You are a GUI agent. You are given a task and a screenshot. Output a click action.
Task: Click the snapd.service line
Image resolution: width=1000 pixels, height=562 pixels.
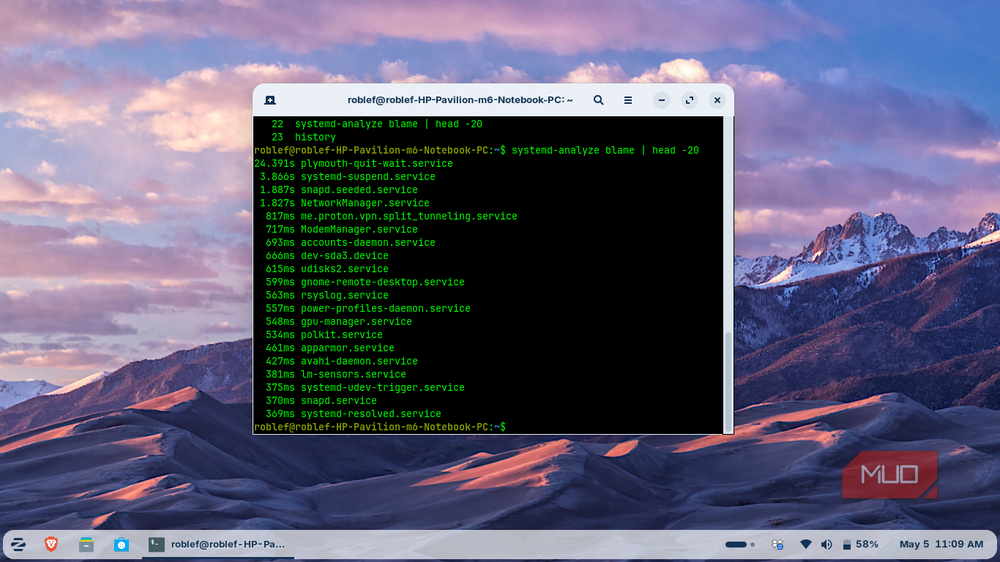click(x=321, y=401)
